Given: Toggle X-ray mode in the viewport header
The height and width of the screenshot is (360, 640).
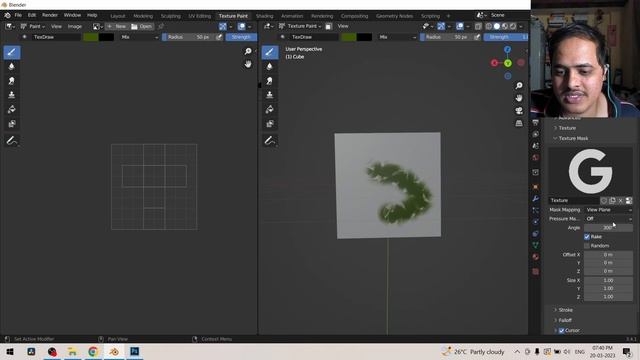Looking at the screenshot, I should point(478,27).
